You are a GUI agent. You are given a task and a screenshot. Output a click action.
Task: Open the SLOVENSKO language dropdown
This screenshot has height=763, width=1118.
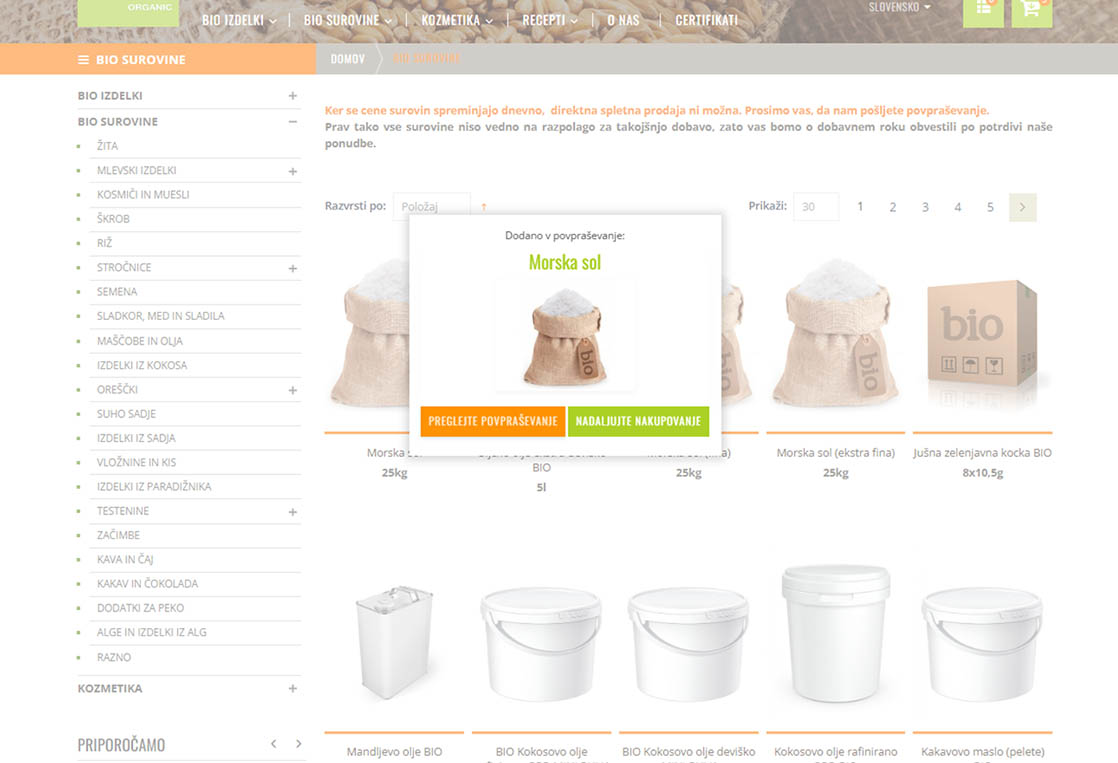point(898,7)
